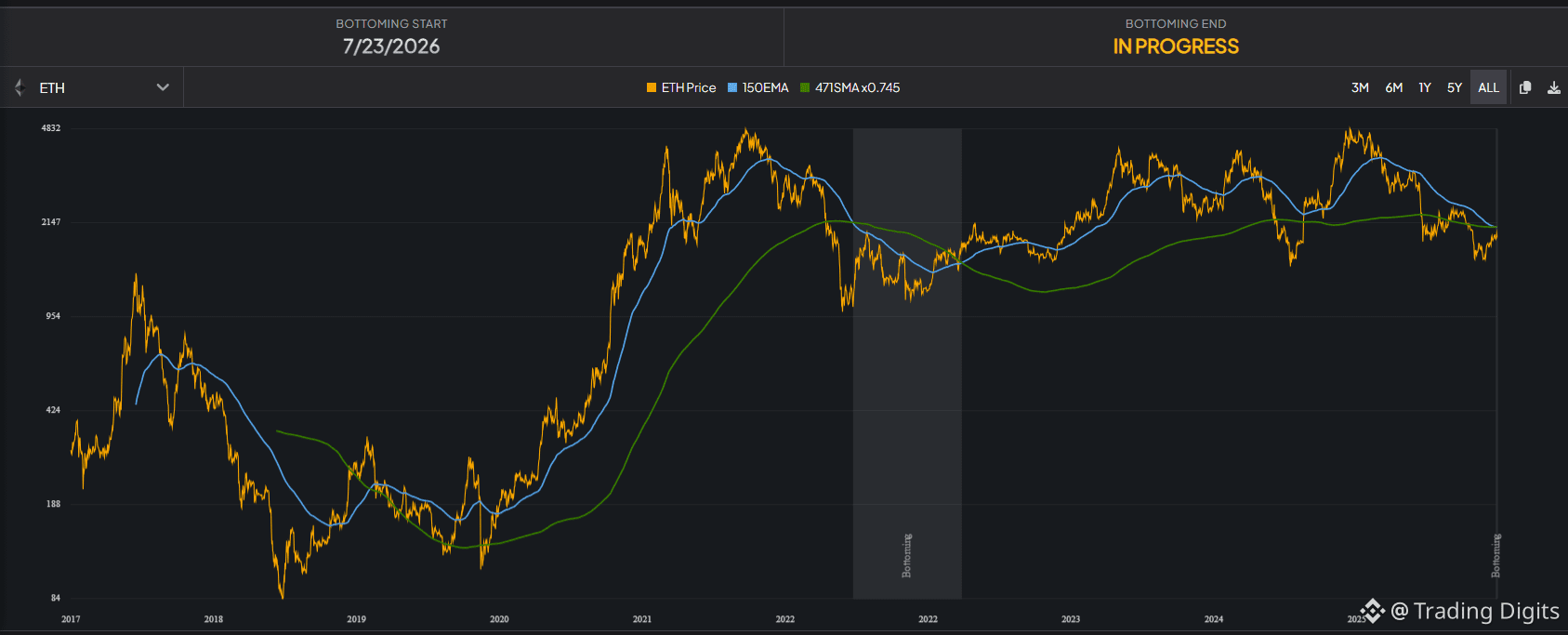Switch to the 1Y time range
This screenshot has height=635, width=1568.
pyautogui.click(x=1424, y=87)
